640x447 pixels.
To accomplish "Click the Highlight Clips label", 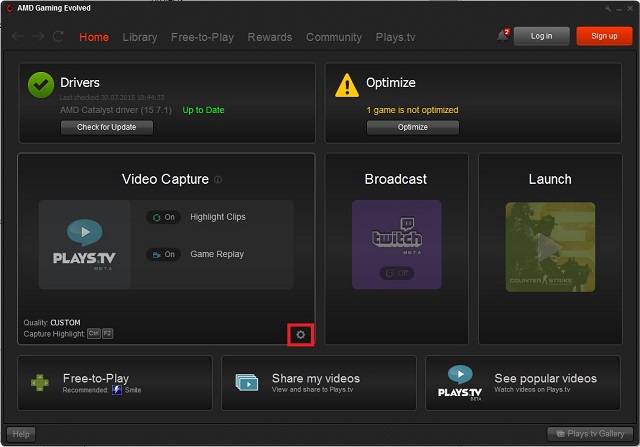I will point(218,217).
